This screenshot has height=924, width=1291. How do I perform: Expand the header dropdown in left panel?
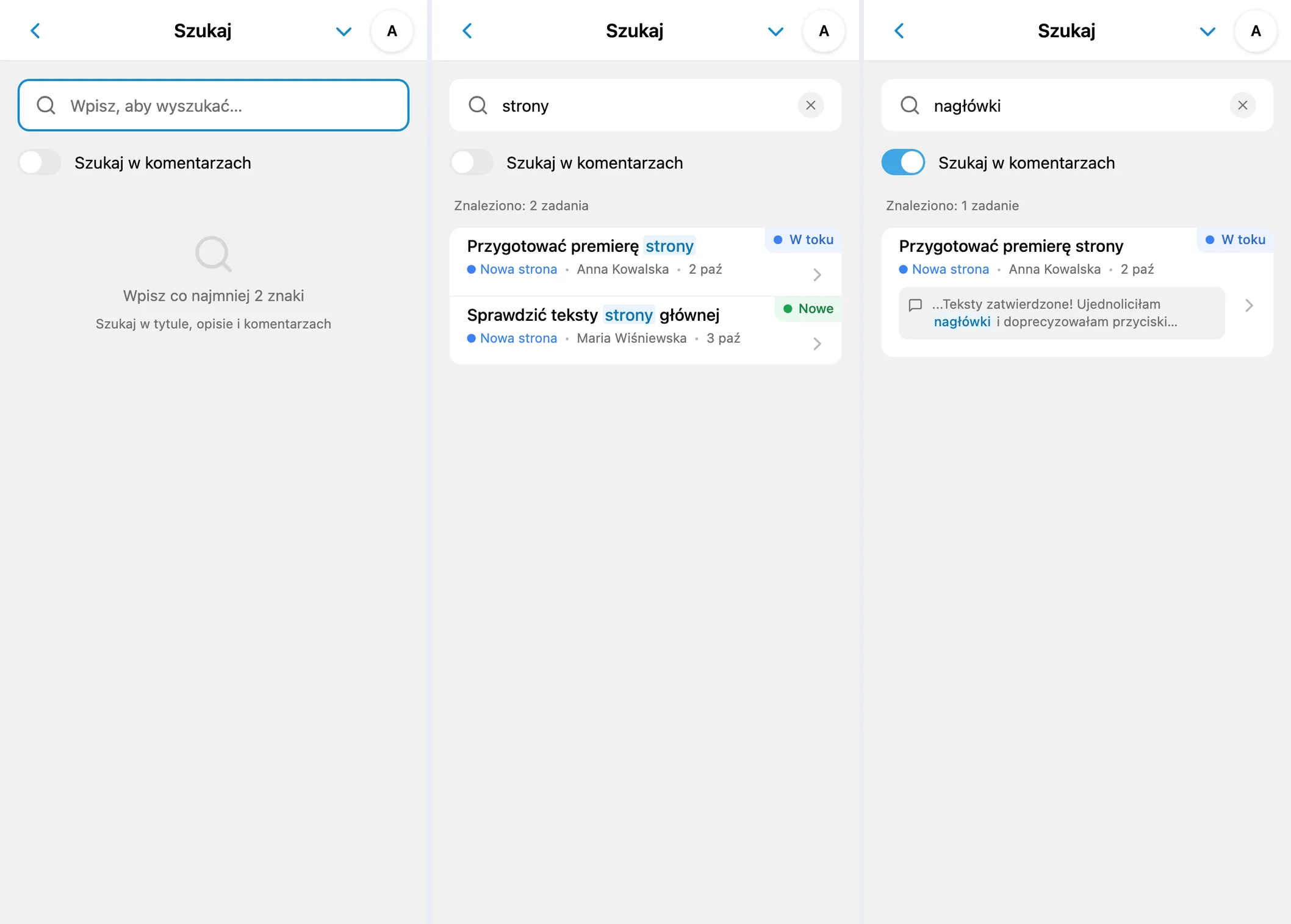click(344, 32)
